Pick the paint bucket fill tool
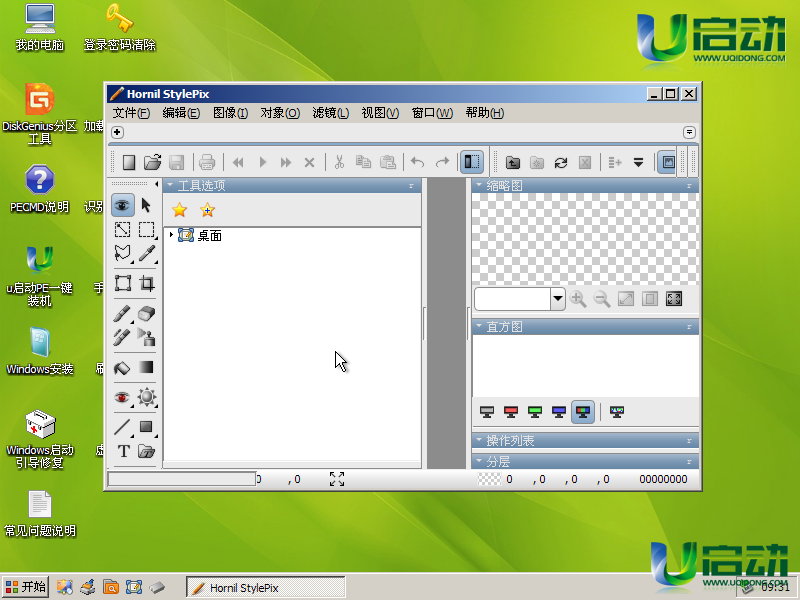Screen dimensions: 800x600 (122, 367)
